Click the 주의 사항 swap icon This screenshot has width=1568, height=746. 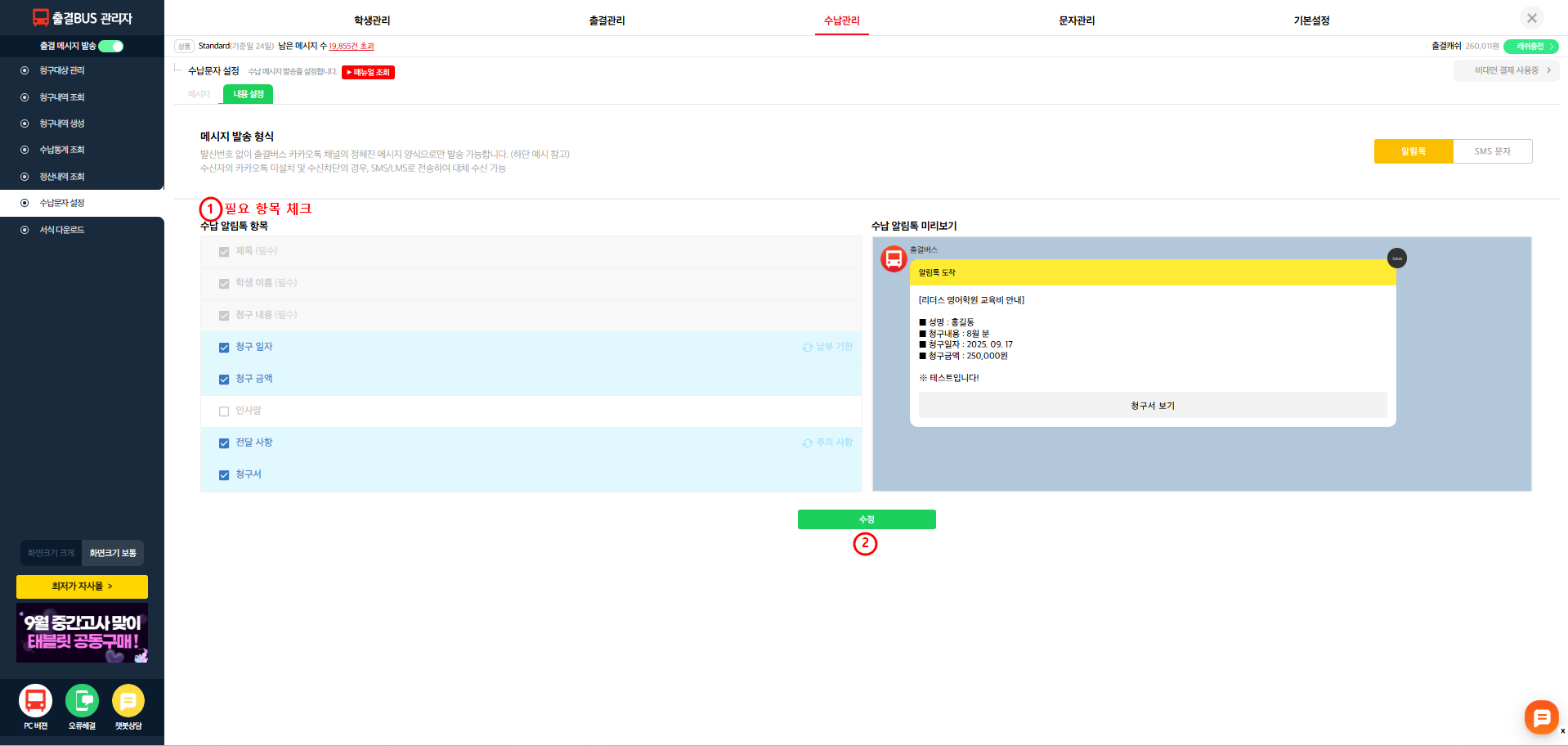[x=807, y=443]
